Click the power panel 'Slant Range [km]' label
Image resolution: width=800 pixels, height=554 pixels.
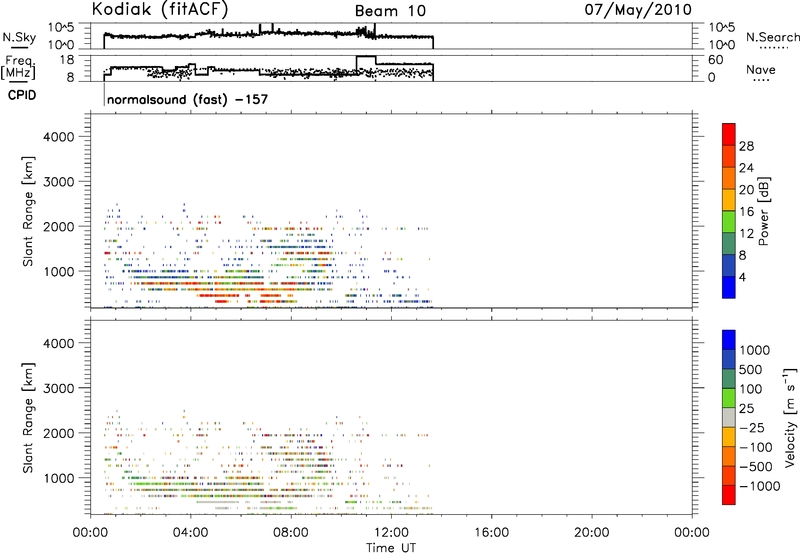[28, 211]
